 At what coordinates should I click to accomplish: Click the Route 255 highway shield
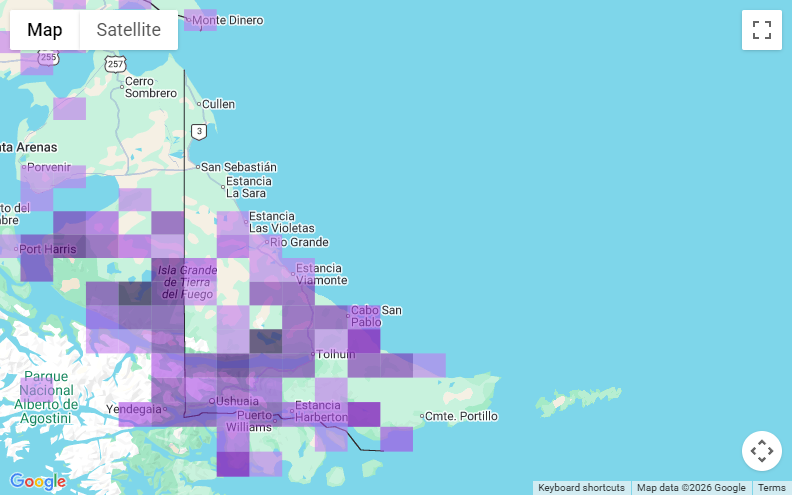[49, 57]
